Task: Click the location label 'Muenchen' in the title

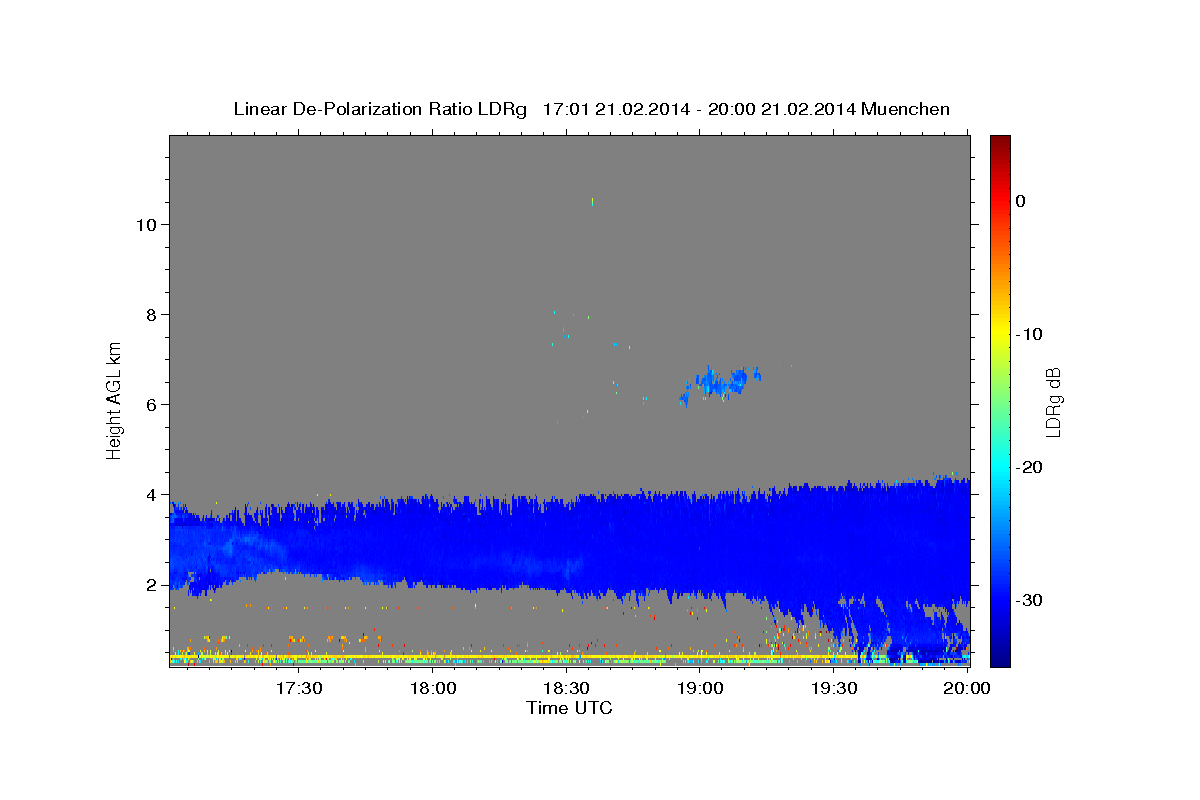Action: pyautogui.click(x=906, y=109)
